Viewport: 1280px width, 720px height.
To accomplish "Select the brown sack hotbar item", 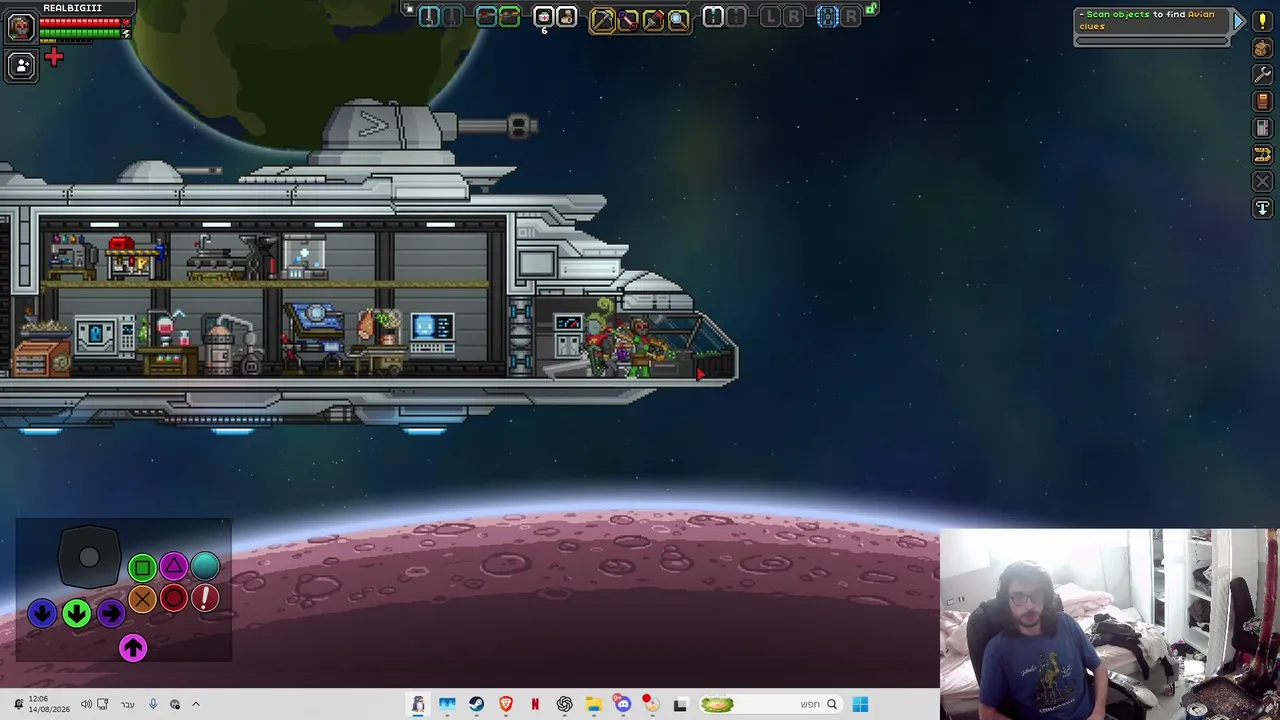I will 567,17.
